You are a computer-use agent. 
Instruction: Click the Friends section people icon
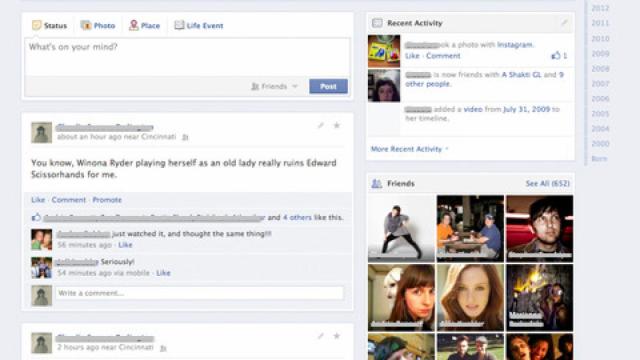click(376, 184)
